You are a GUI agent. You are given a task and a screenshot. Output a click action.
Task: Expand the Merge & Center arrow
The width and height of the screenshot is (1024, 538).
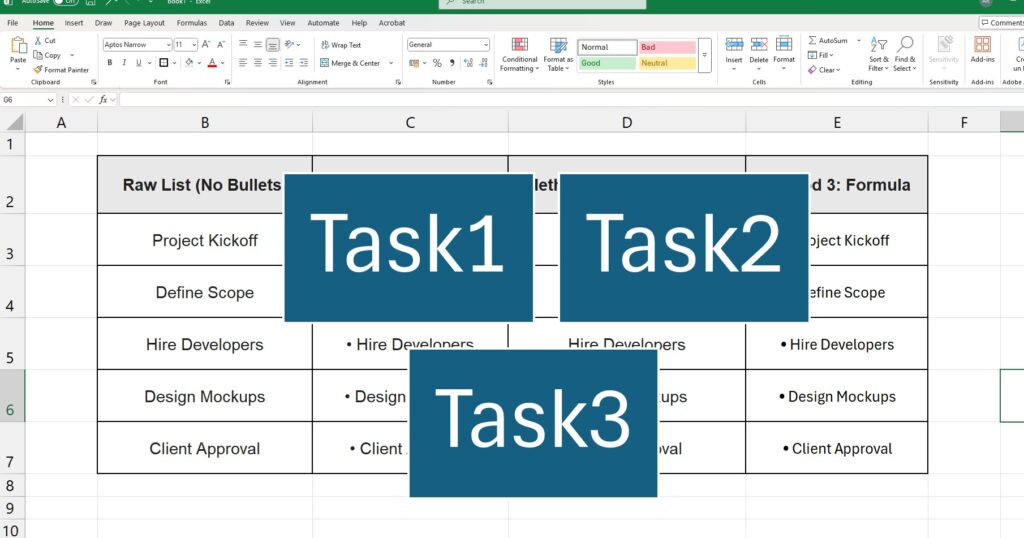pyautogui.click(x=391, y=63)
